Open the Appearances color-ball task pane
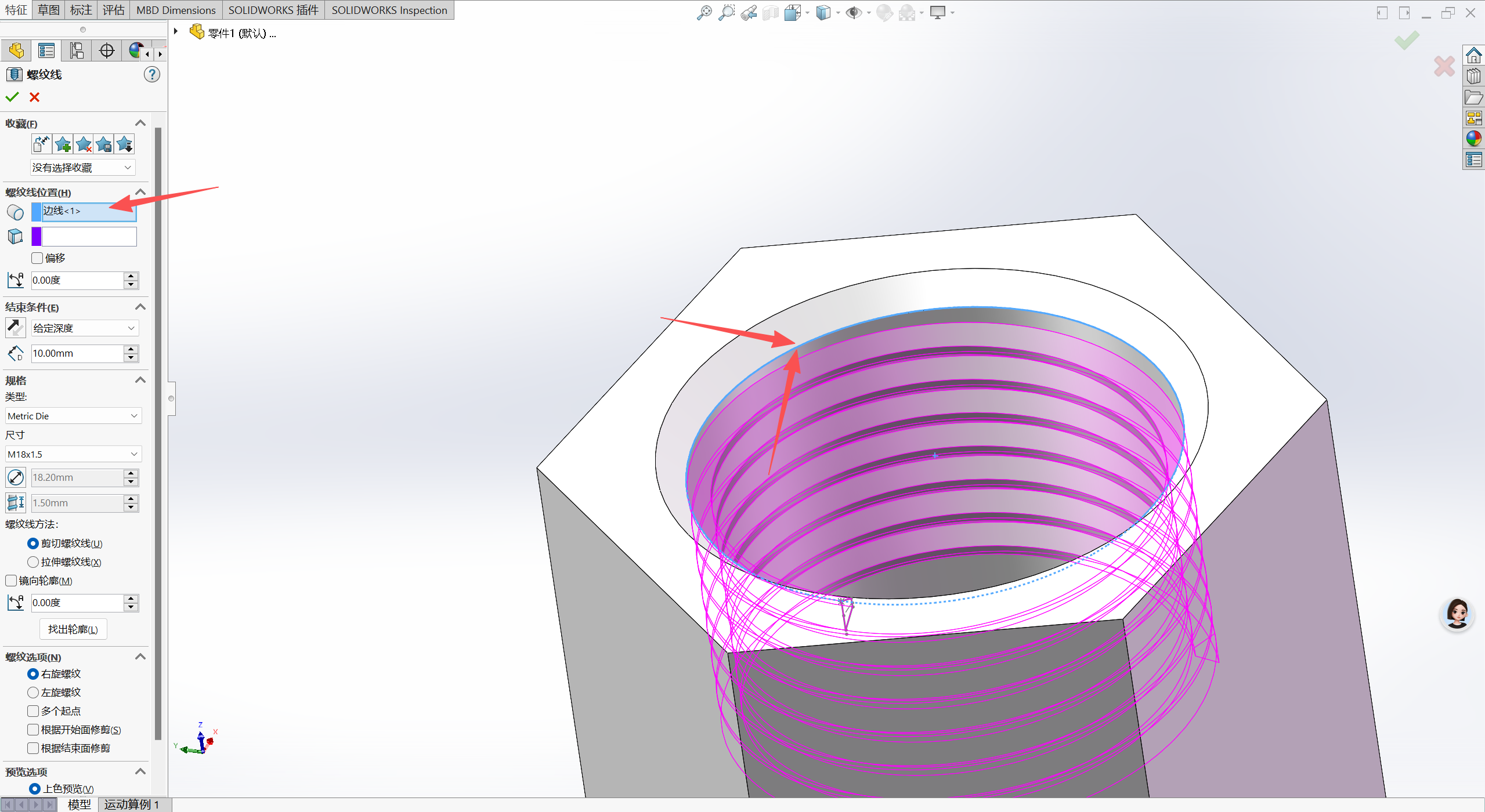1485x812 pixels. (x=1473, y=139)
